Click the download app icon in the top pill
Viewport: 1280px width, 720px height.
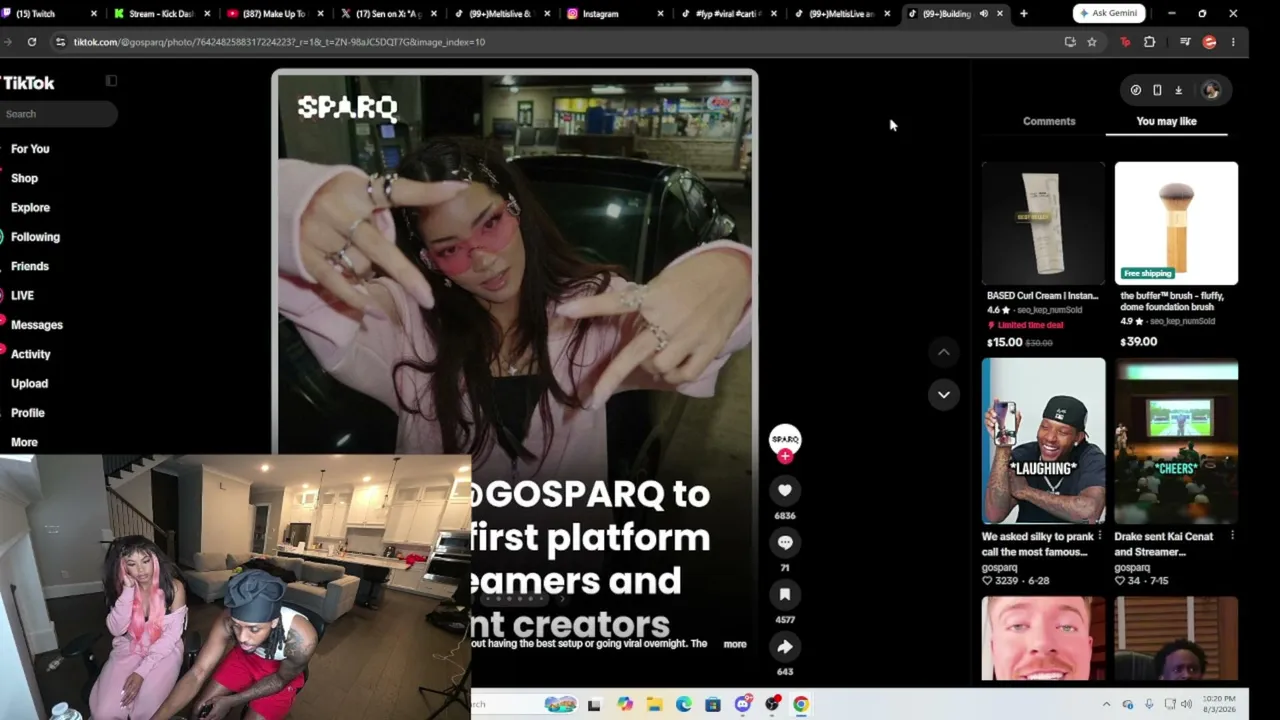point(1178,90)
